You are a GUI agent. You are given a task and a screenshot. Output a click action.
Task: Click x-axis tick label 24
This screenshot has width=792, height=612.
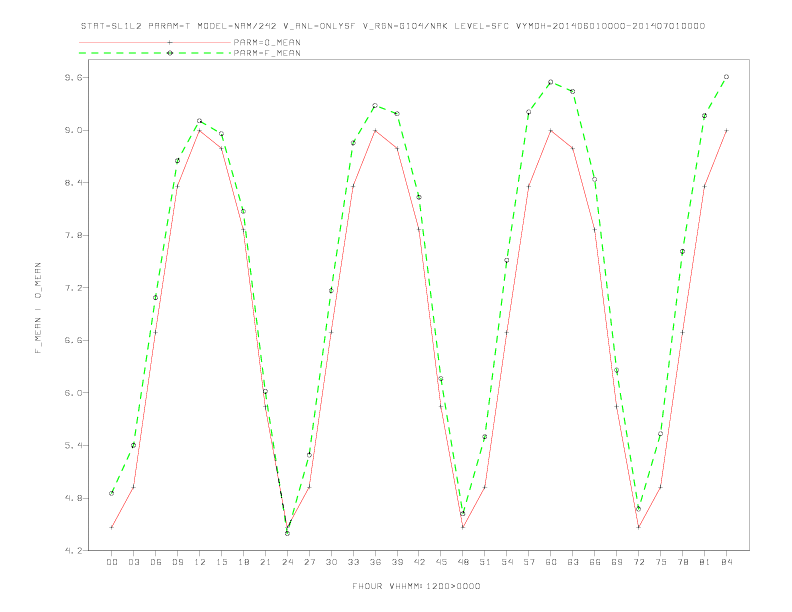[x=287, y=562]
